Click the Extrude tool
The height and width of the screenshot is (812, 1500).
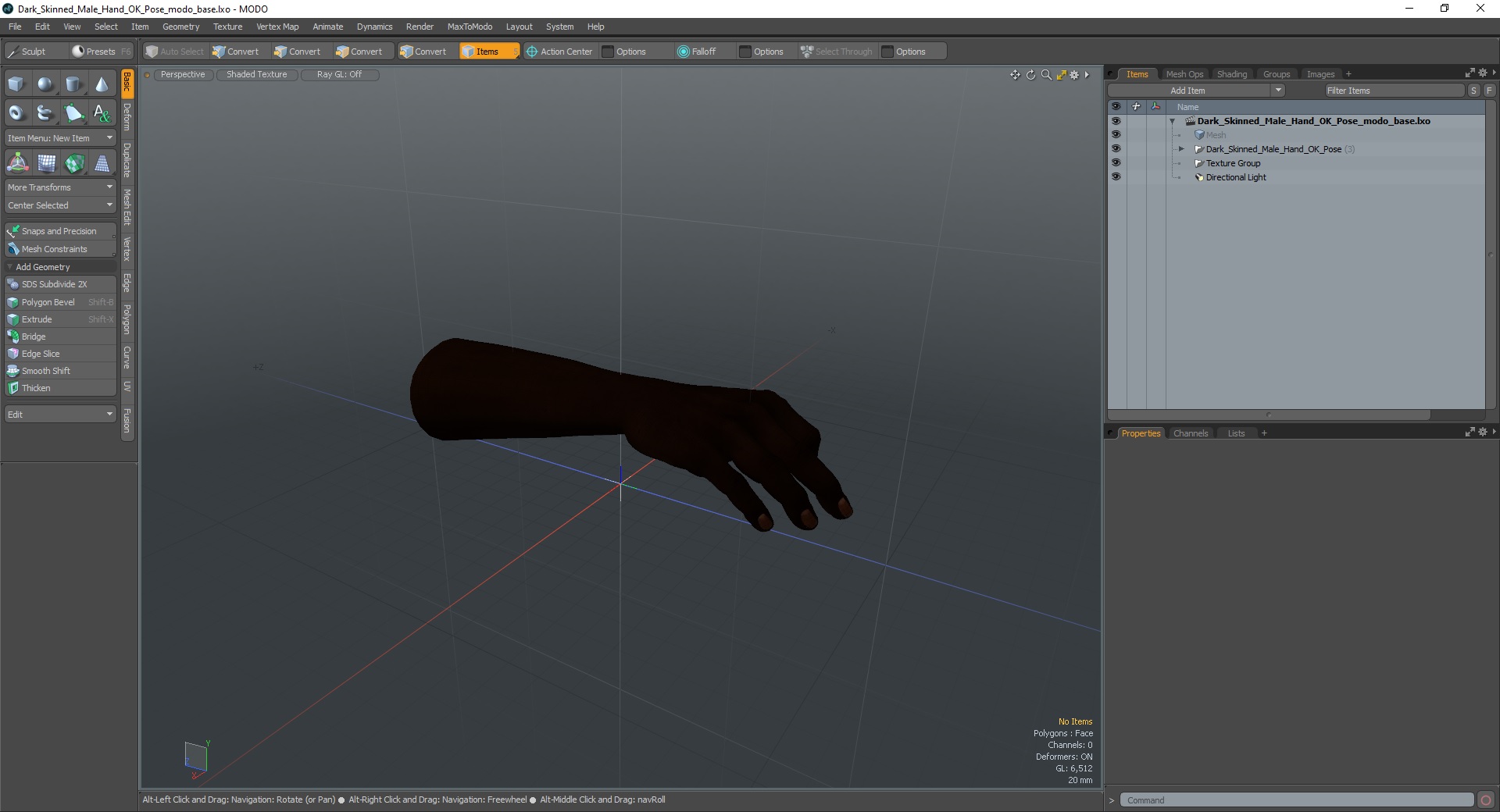click(60, 319)
